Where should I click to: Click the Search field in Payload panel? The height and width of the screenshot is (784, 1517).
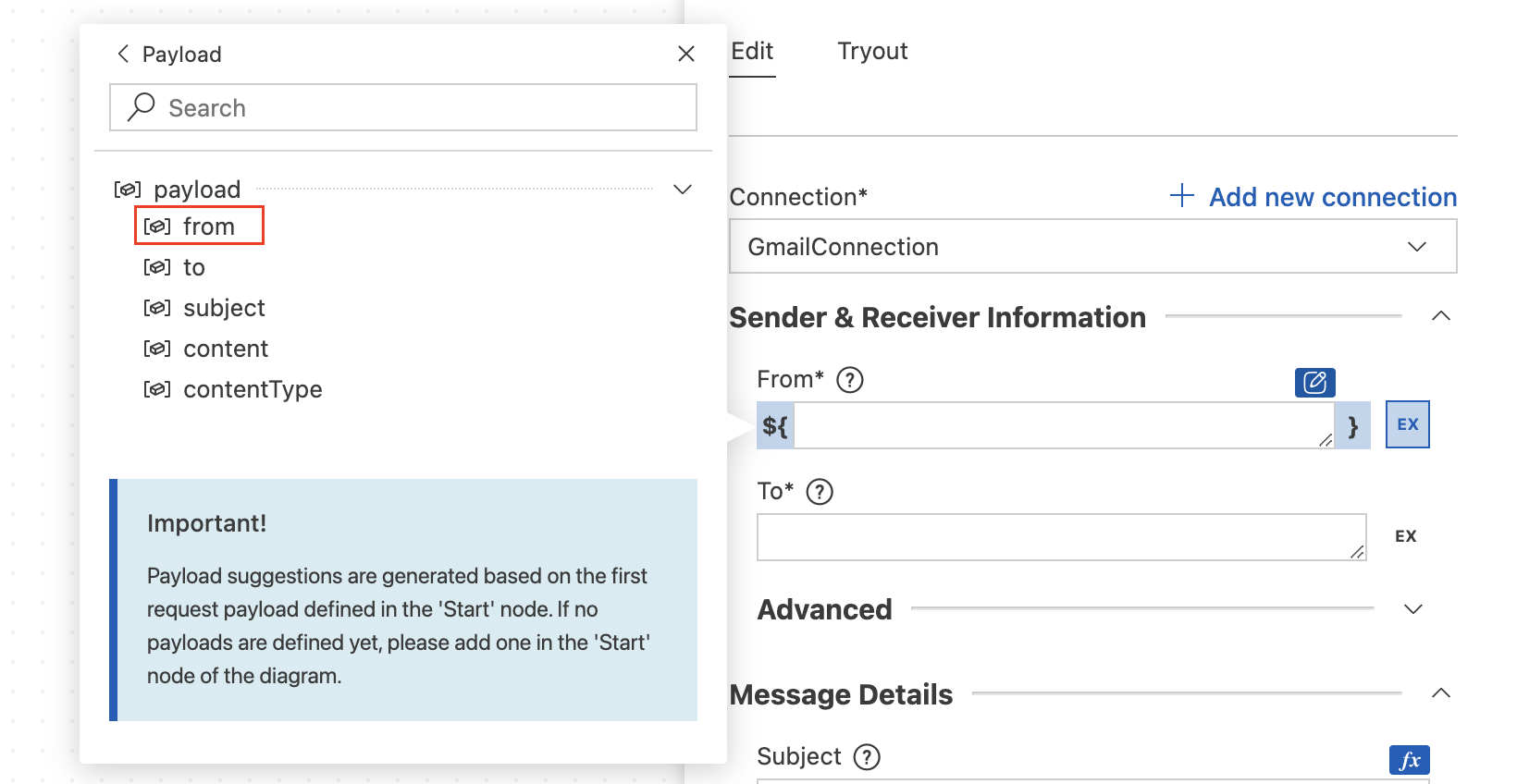403,107
